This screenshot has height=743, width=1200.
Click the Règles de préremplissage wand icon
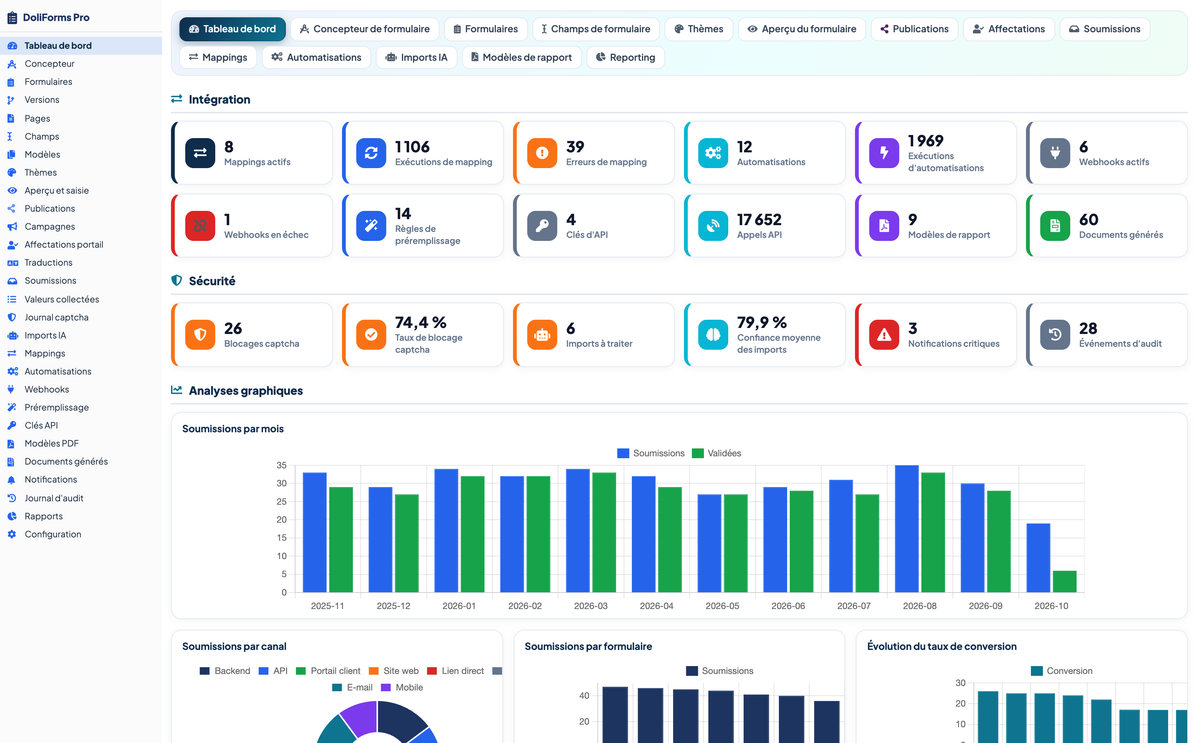tap(371, 226)
